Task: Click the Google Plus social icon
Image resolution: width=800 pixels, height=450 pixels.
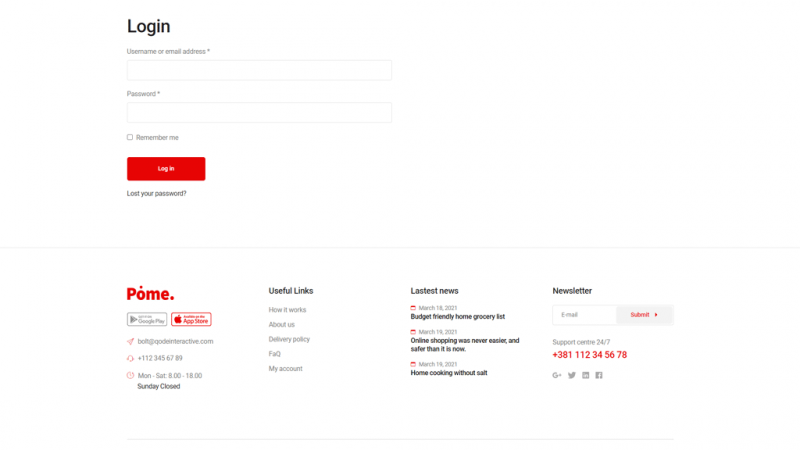Action: 557,375
